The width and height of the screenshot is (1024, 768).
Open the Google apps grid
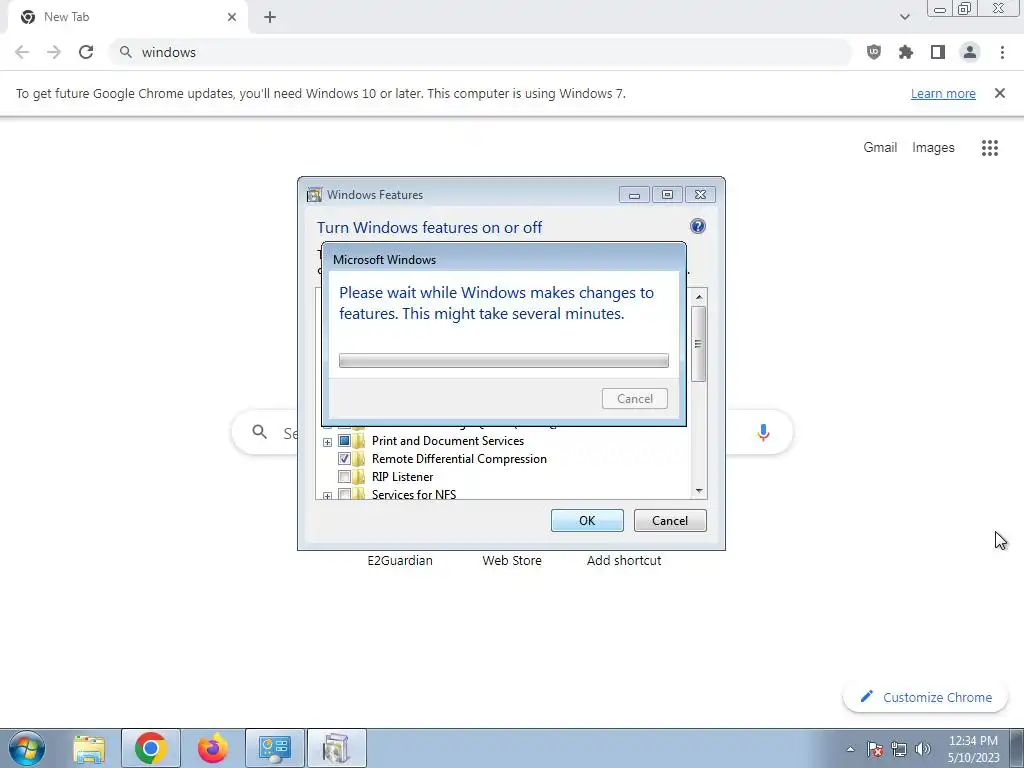point(990,148)
